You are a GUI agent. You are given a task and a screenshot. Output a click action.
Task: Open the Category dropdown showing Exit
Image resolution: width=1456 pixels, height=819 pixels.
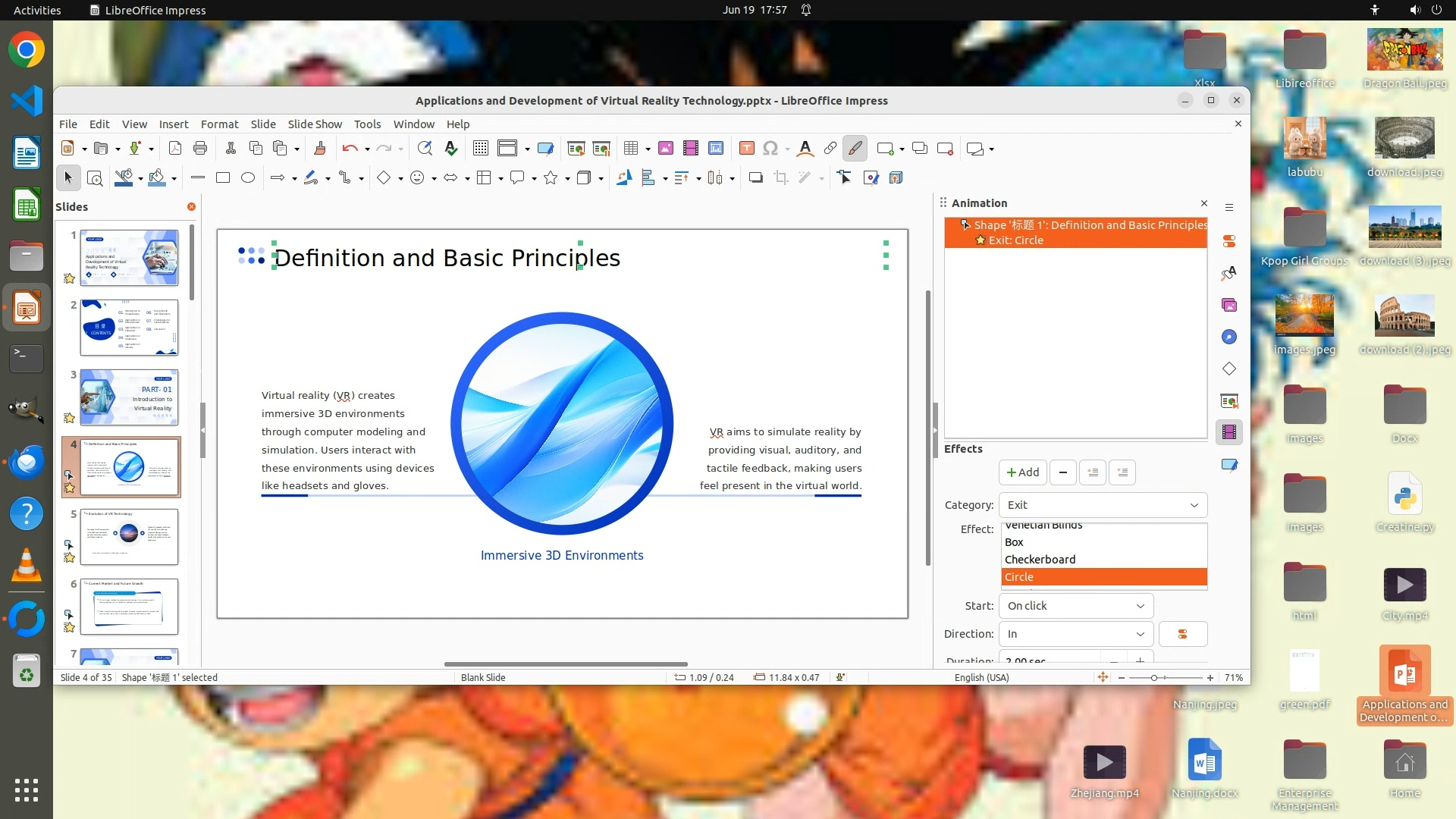(x=1103, y=505)
